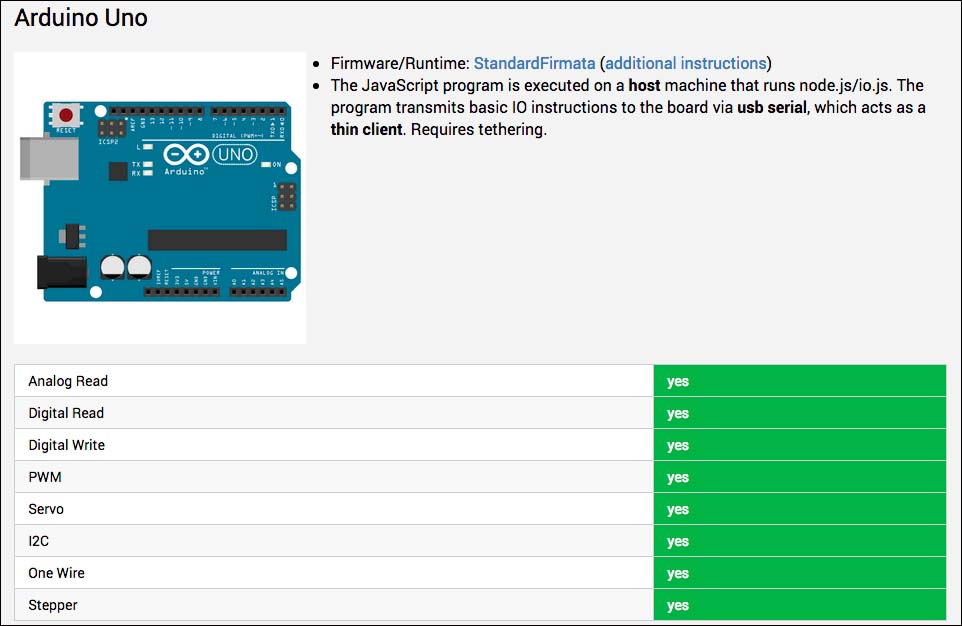Select the Digital Write row label
The height and width of the screenshot is (626, 962).
coord(67,445)
